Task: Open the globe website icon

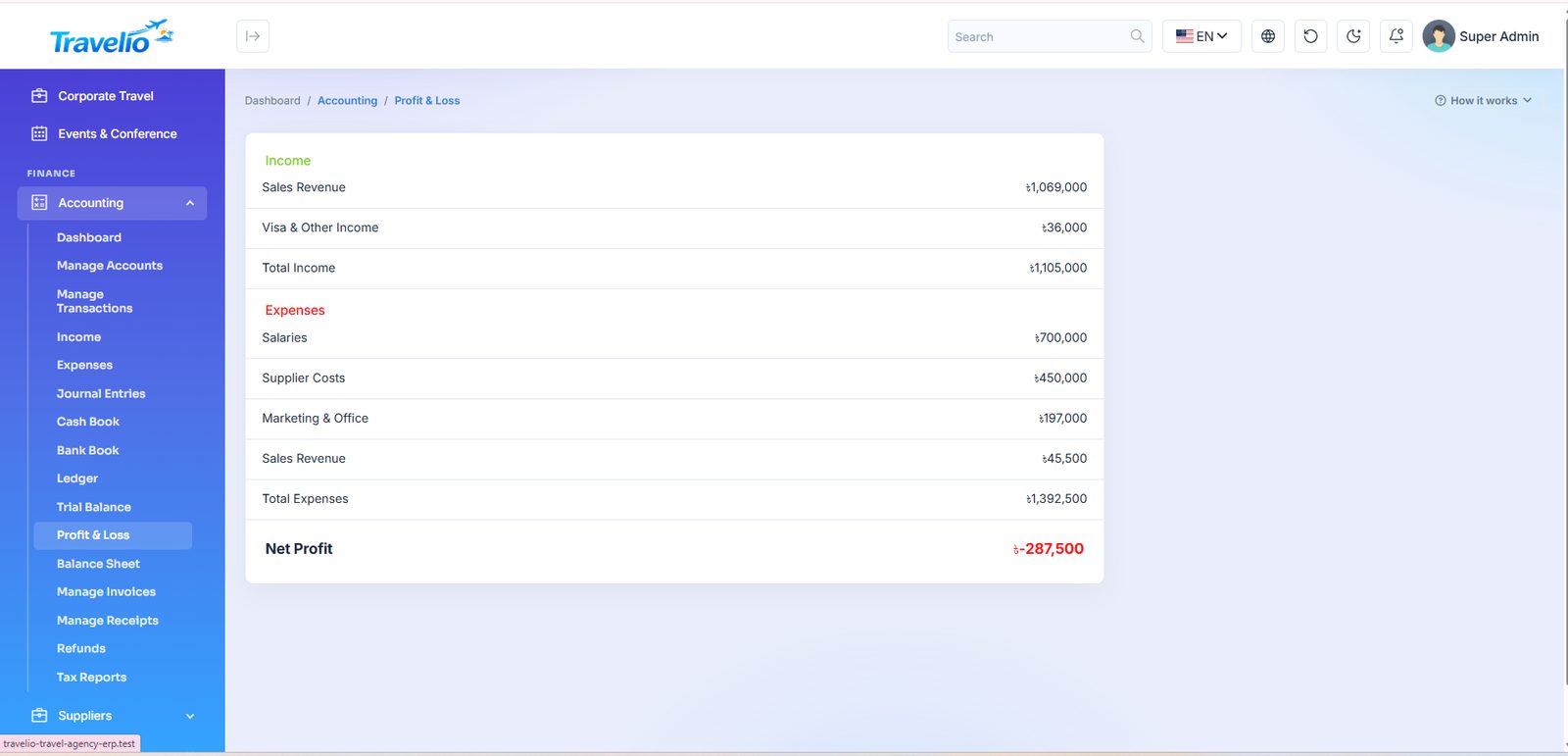Action: coord(1268,36)
